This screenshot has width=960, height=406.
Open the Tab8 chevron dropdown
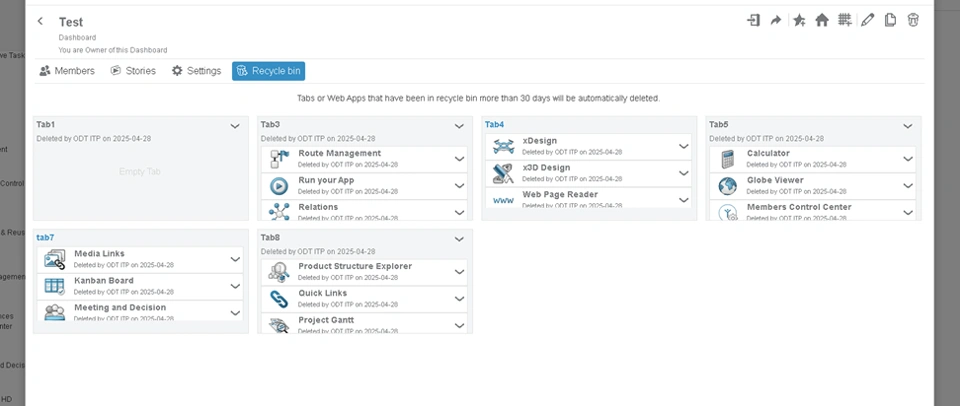coord(459,239)
